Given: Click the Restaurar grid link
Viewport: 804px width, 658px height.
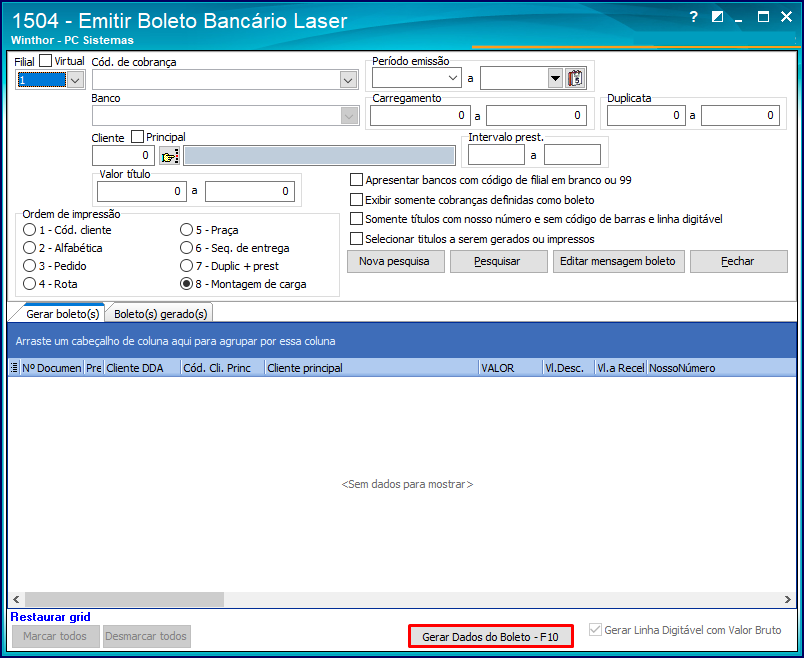Looking at the screenshot, I should pos(50,616).
